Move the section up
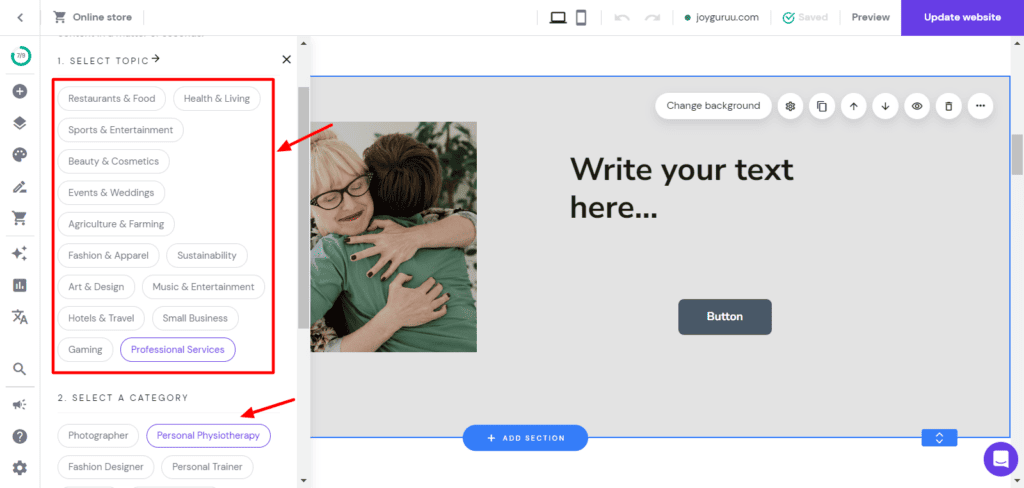 click(854, 106)
